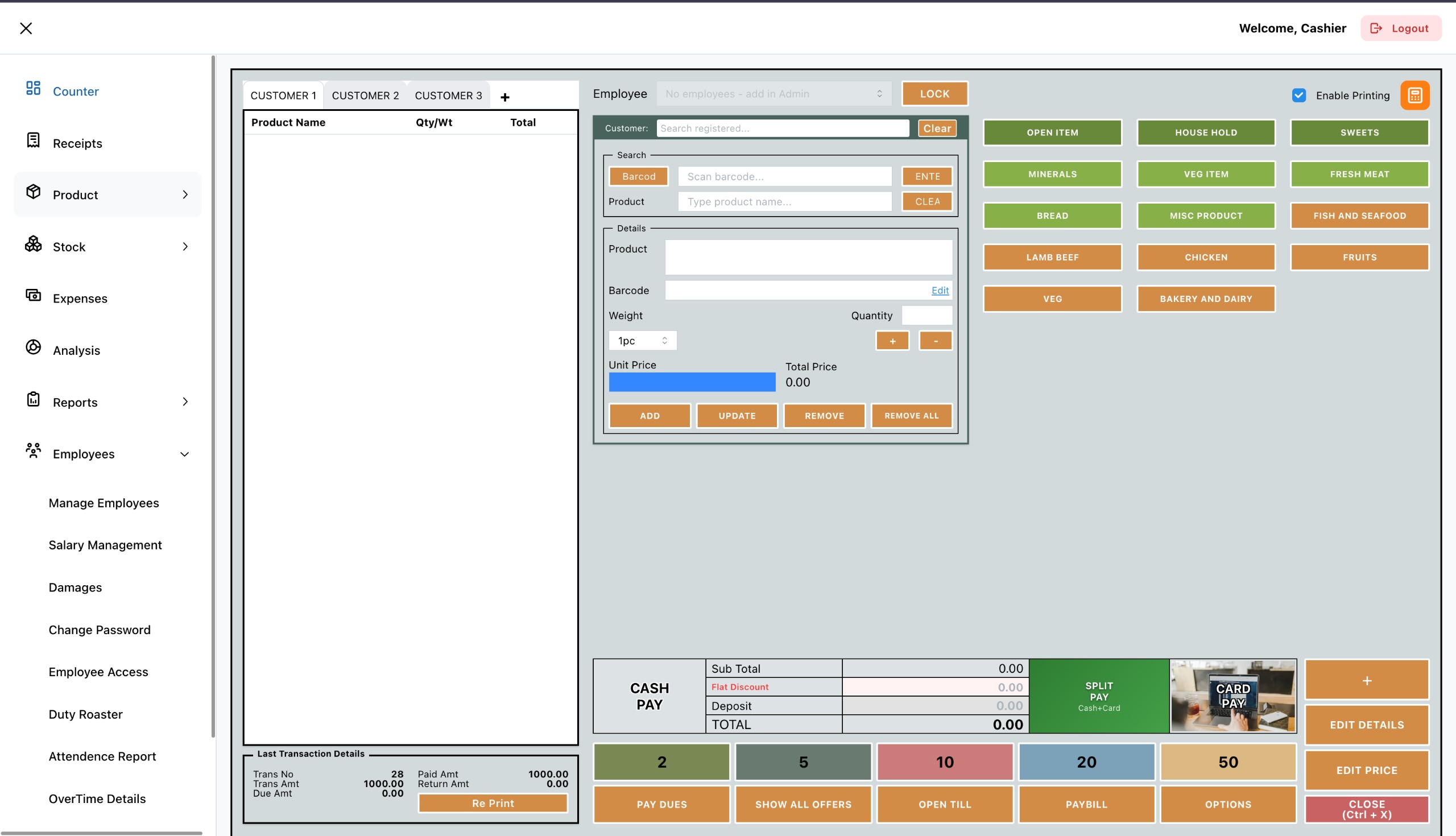Click the orange calculator icon
The height and width of the screenshot is (836, 1456).
click(1414, 96)
